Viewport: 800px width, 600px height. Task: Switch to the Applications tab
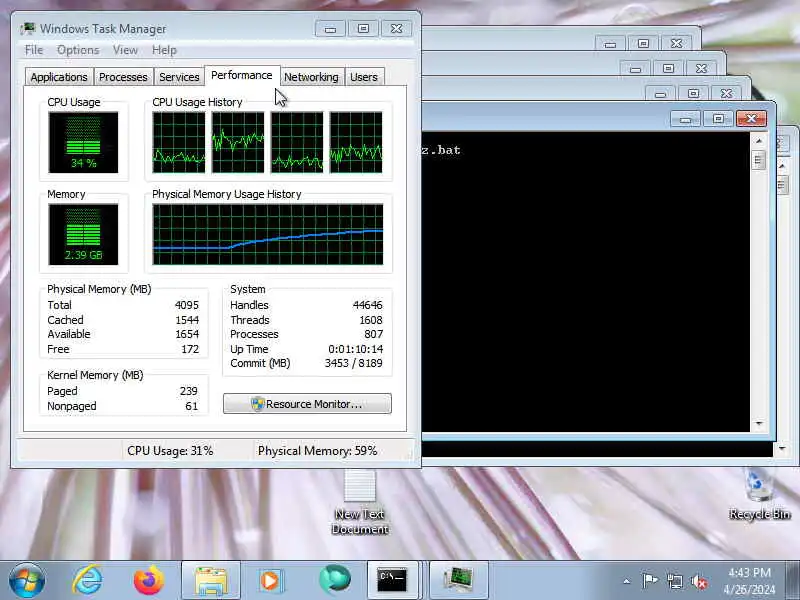59,77
